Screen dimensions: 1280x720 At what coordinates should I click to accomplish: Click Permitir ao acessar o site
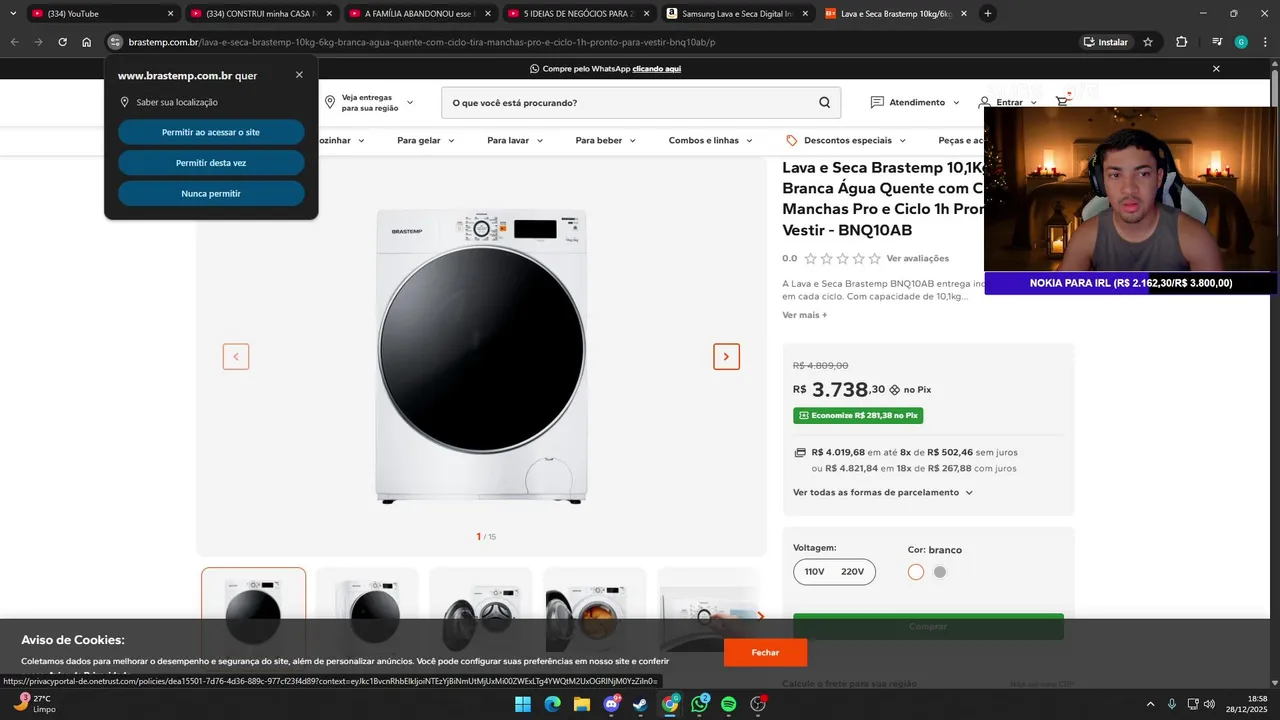coord(211,132)
